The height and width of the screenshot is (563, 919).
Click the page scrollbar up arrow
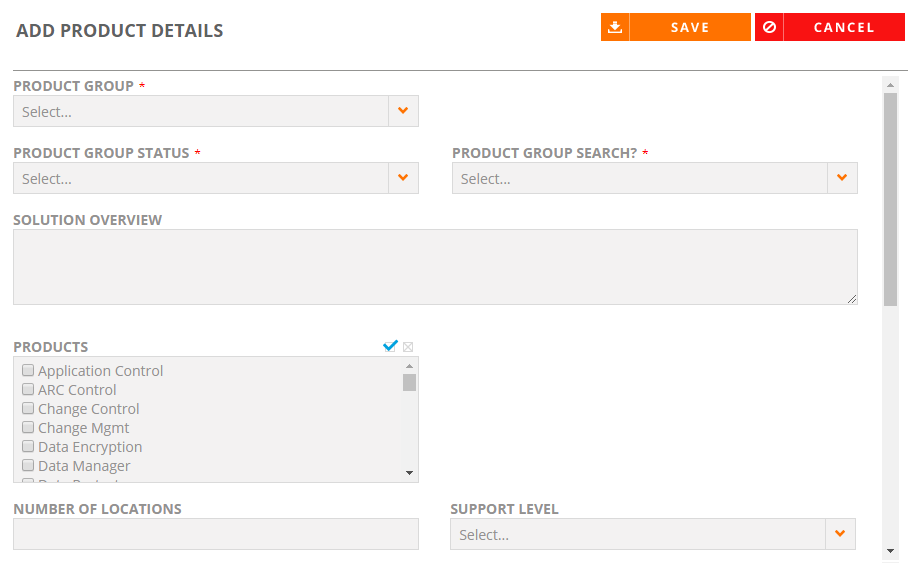[x=890, y=86]
